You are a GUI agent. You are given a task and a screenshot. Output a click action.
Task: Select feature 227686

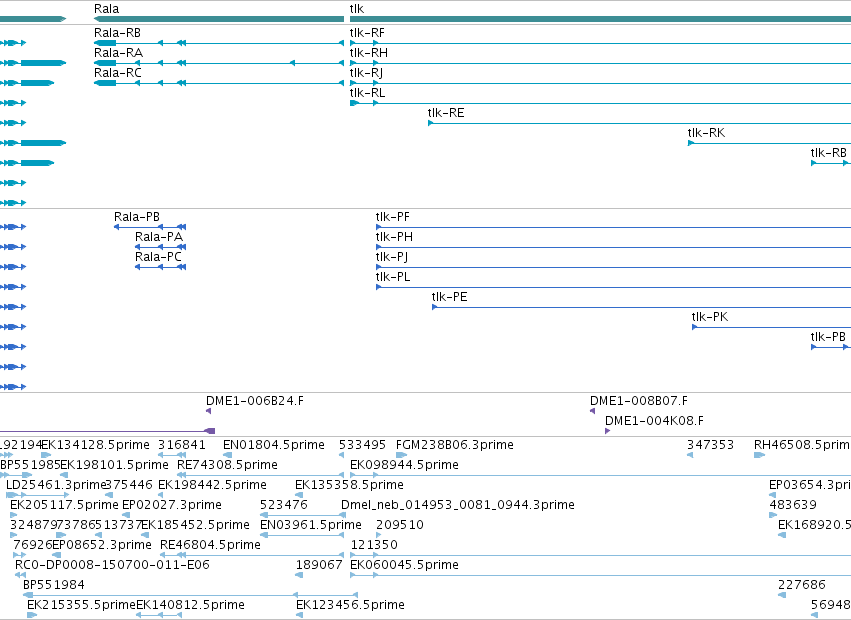(x=802, y=585)
